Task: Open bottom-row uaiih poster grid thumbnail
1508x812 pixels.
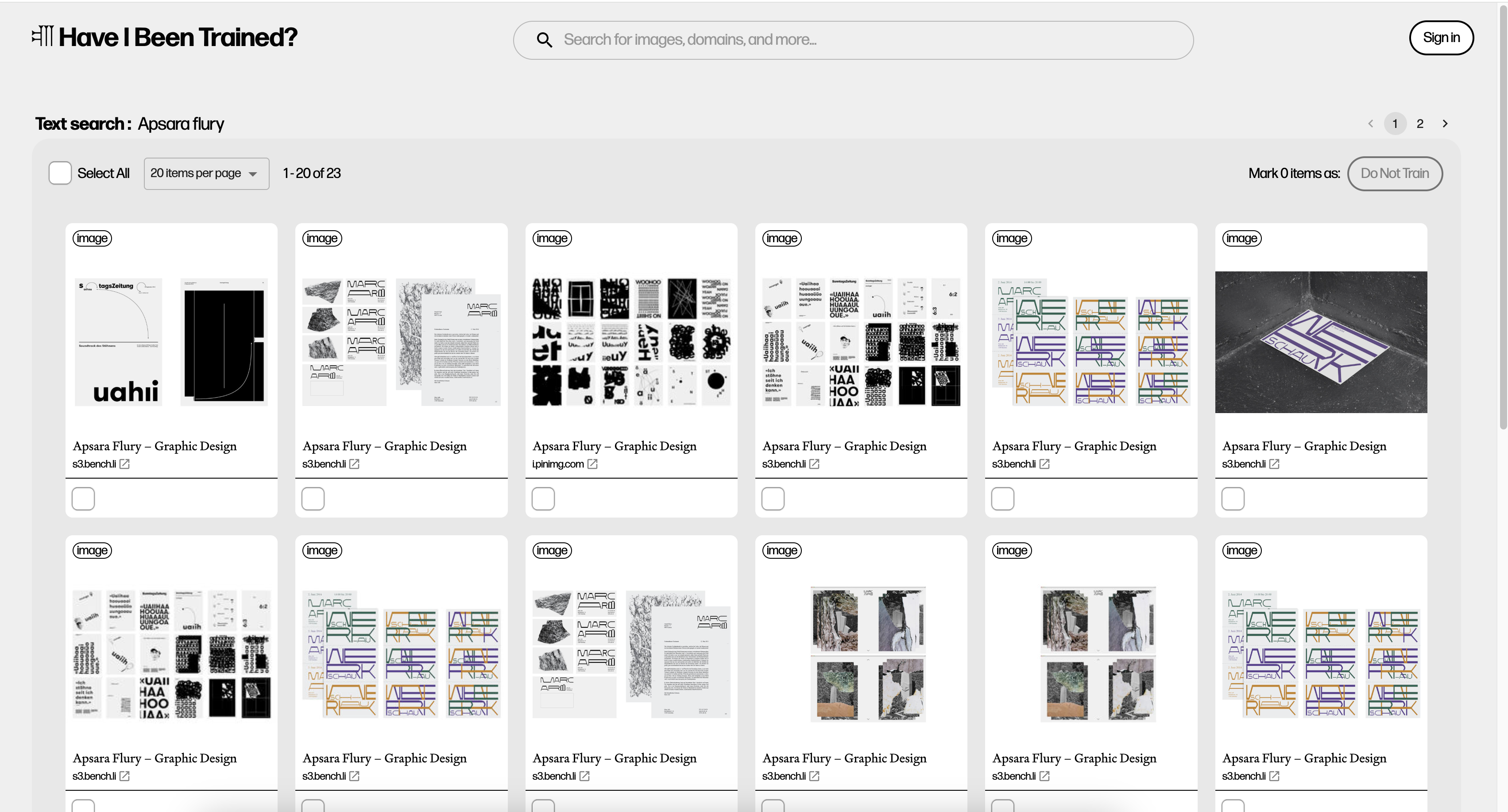Action: (x=171, y=654)
